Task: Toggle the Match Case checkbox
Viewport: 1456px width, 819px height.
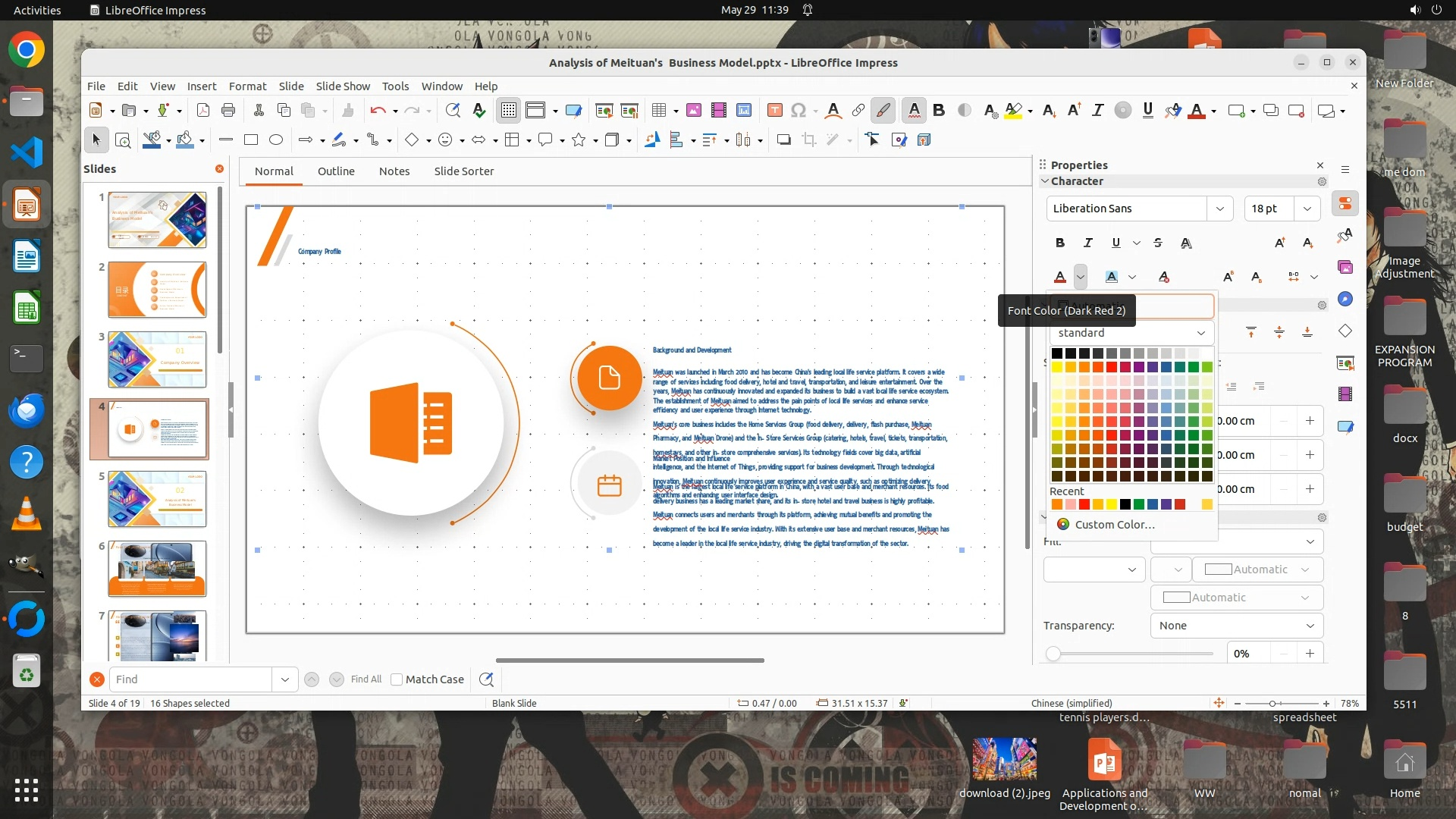Action: point(397,679)
